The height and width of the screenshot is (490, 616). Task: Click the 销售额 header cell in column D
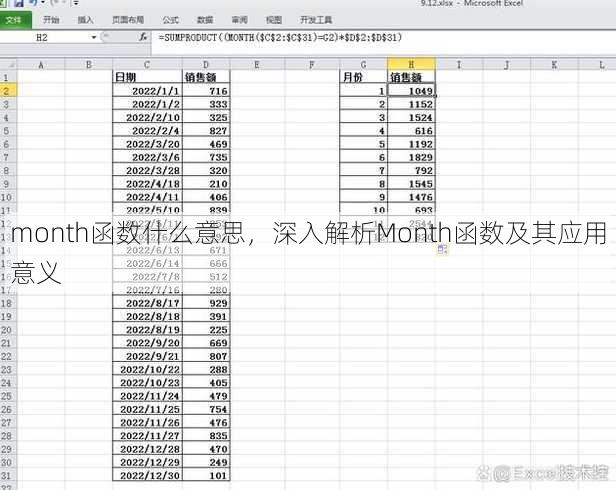click(206, 77)
